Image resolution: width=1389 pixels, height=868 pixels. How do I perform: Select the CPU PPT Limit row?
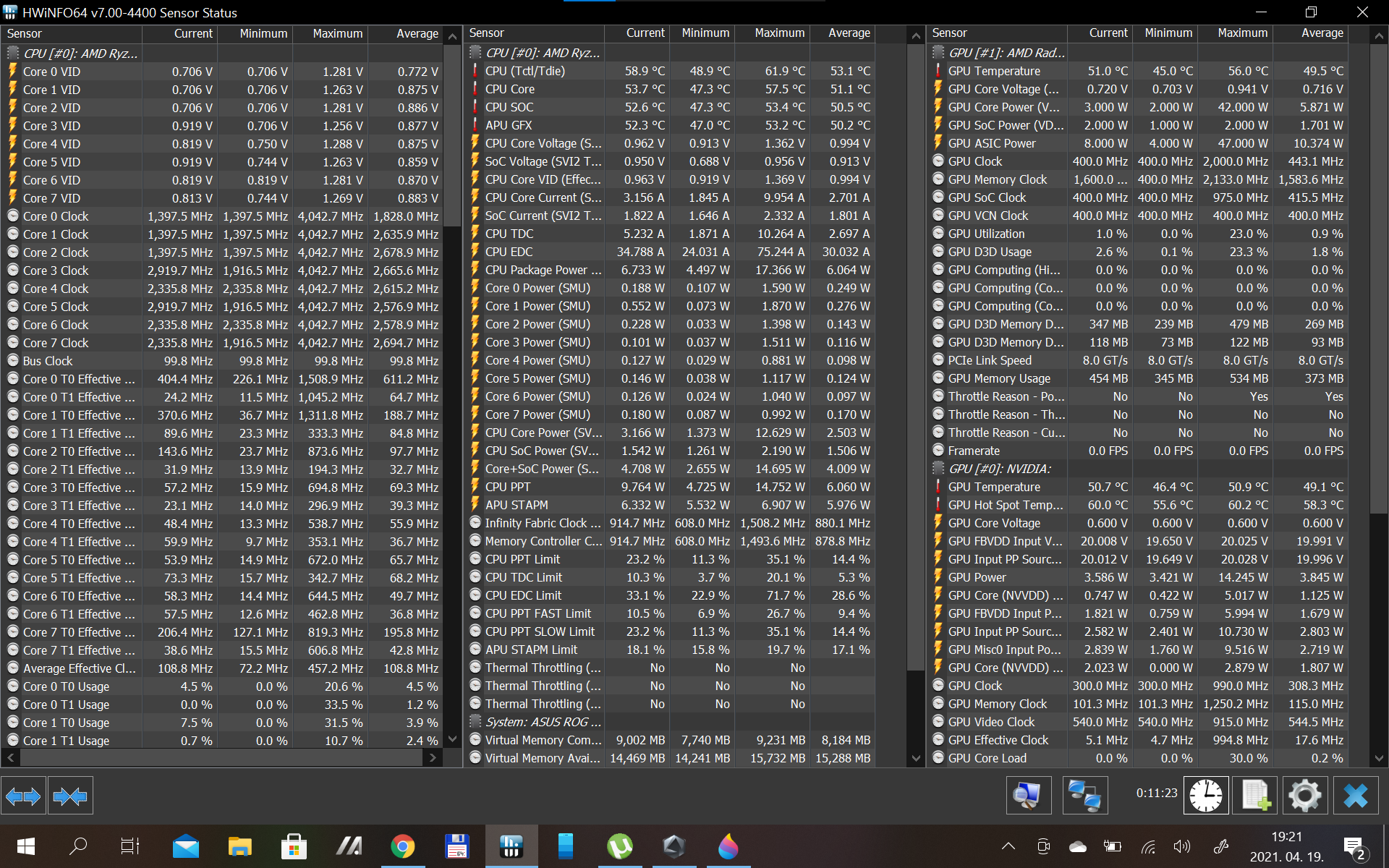669,559
